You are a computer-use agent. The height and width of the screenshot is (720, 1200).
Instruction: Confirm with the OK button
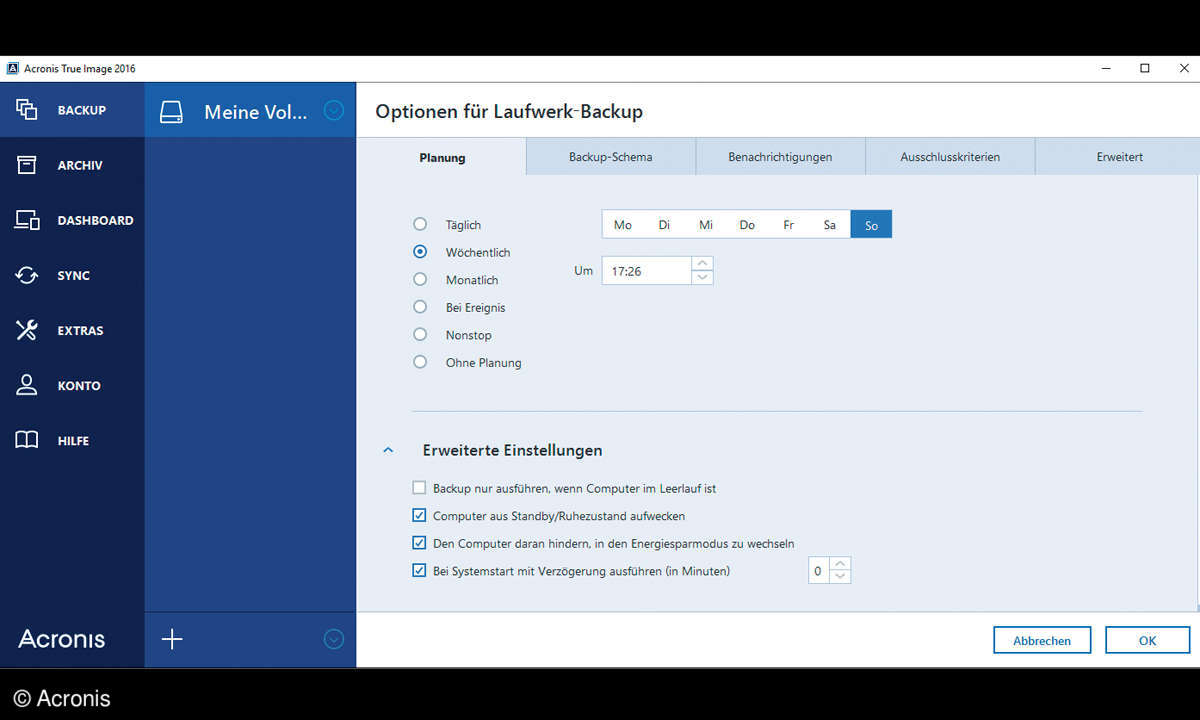tap(1147, 640)
